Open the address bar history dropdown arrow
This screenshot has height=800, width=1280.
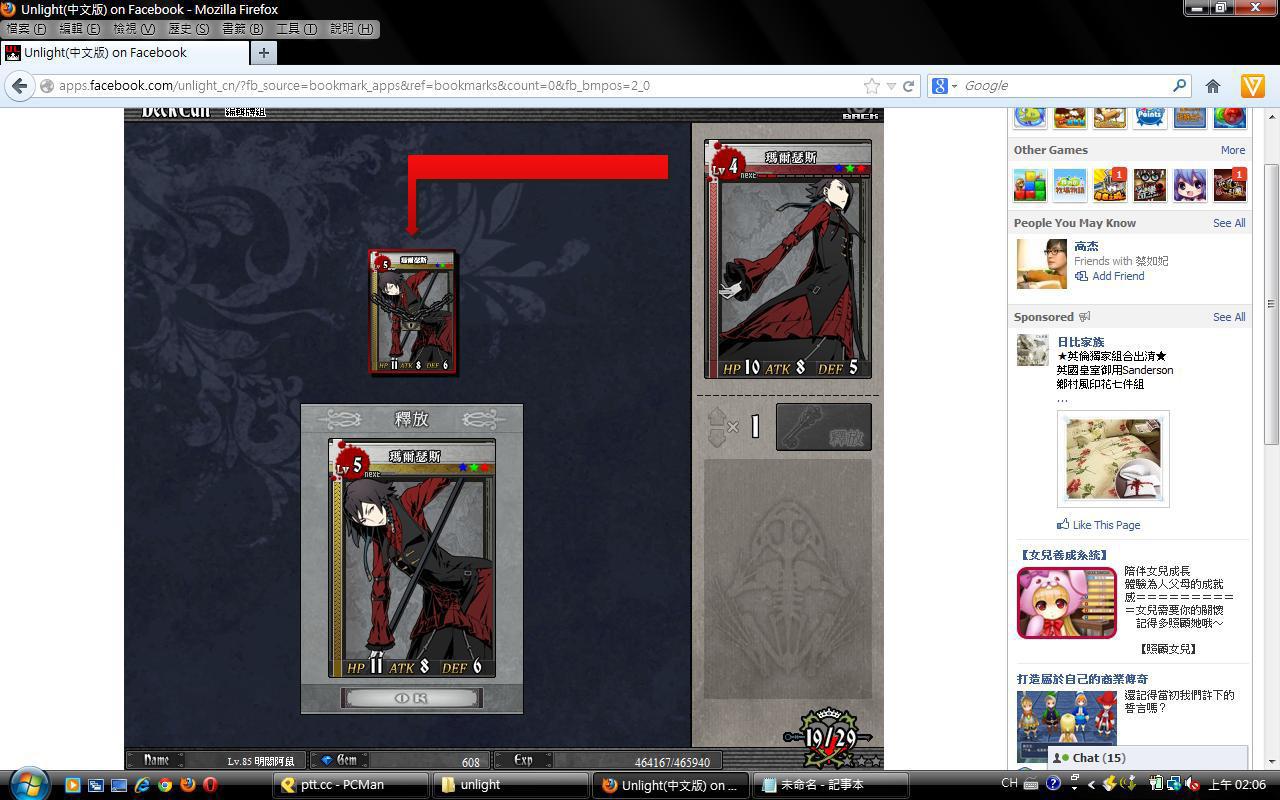(891, 86)
